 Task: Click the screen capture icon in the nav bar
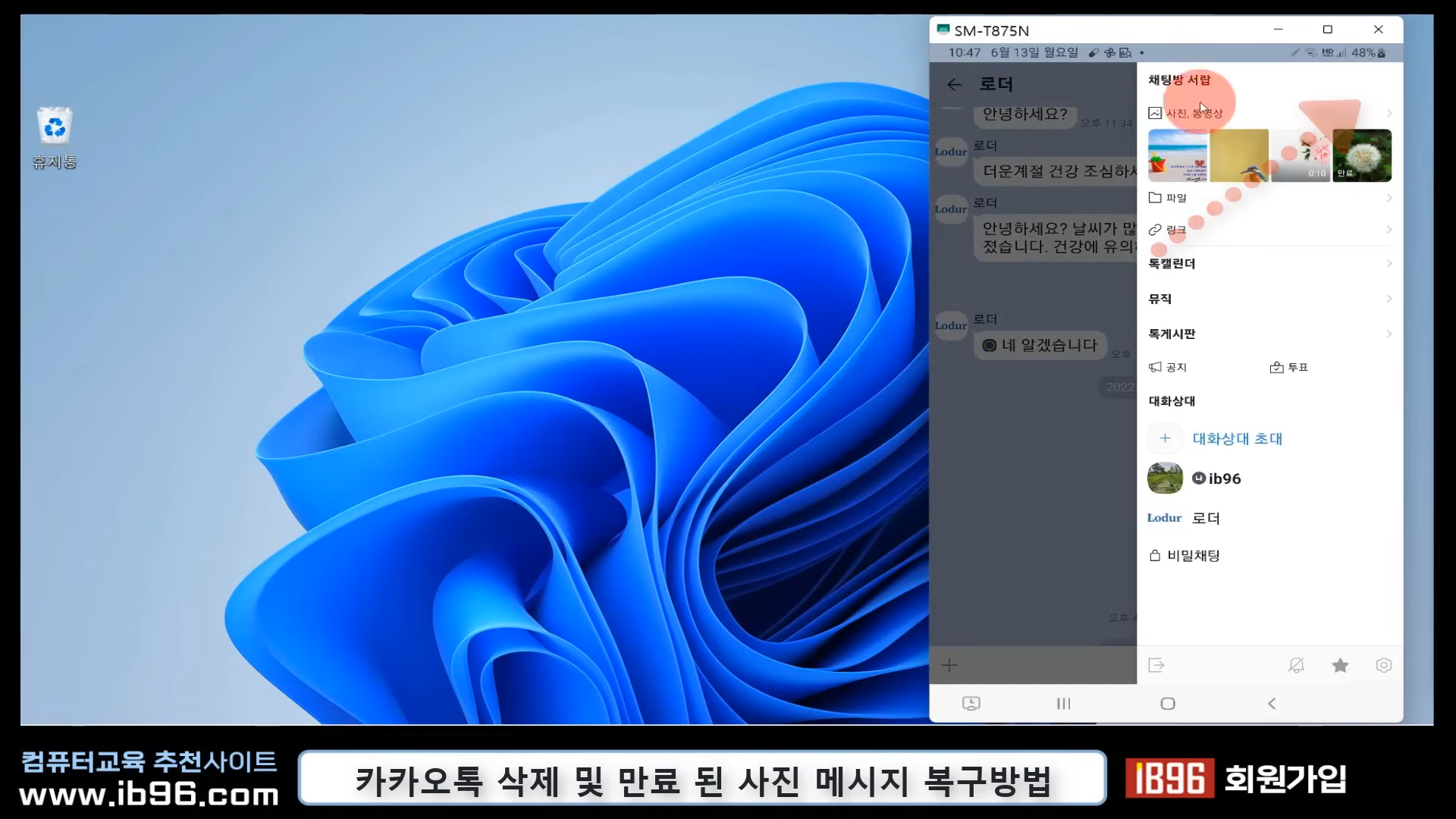[x=971, y=704]
